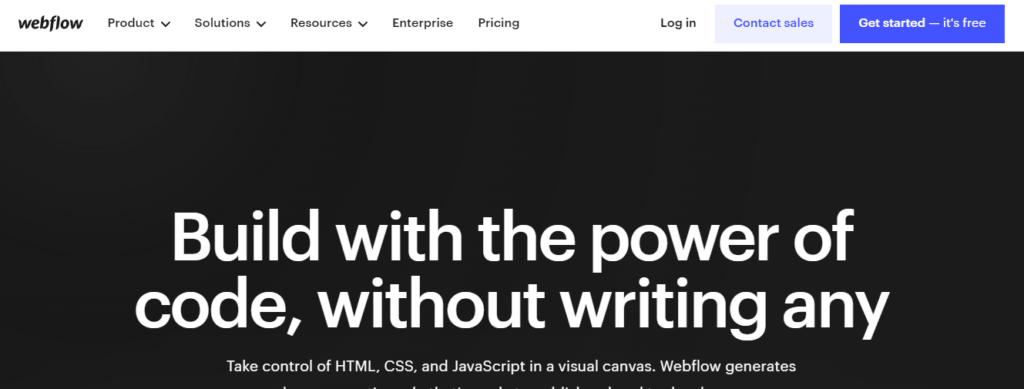Click the headline line "Build with the power of"
1024x389 pixels.
(x=513, y=236)
